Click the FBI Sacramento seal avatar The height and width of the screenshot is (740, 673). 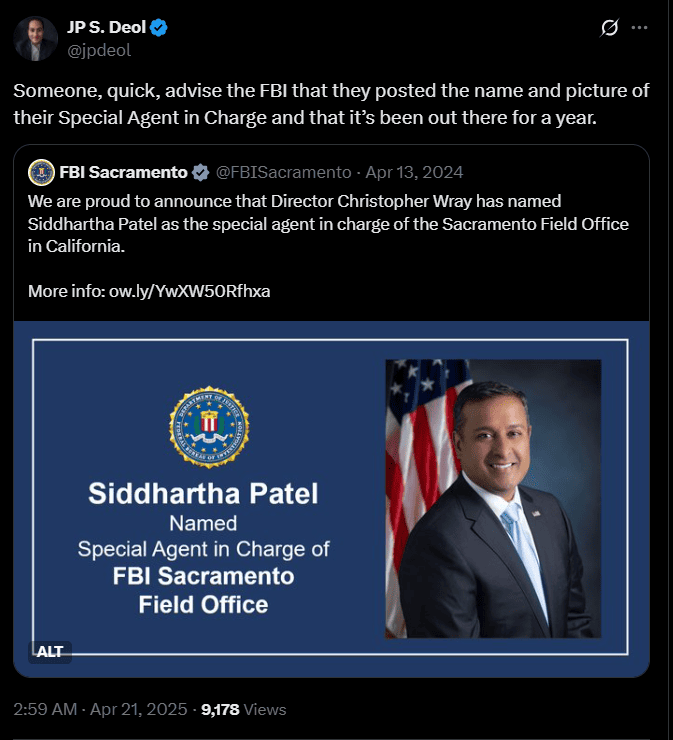point(41,172)
